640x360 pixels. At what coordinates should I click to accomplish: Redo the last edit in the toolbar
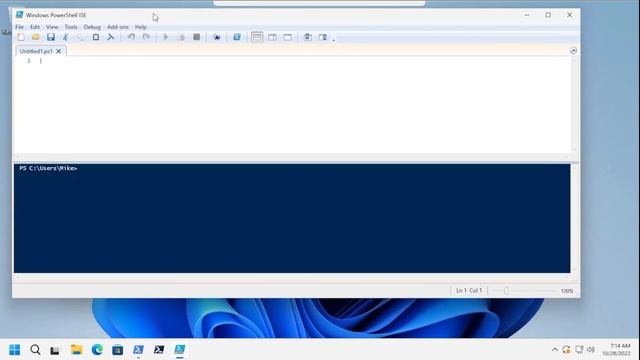[x=146, y=37]
